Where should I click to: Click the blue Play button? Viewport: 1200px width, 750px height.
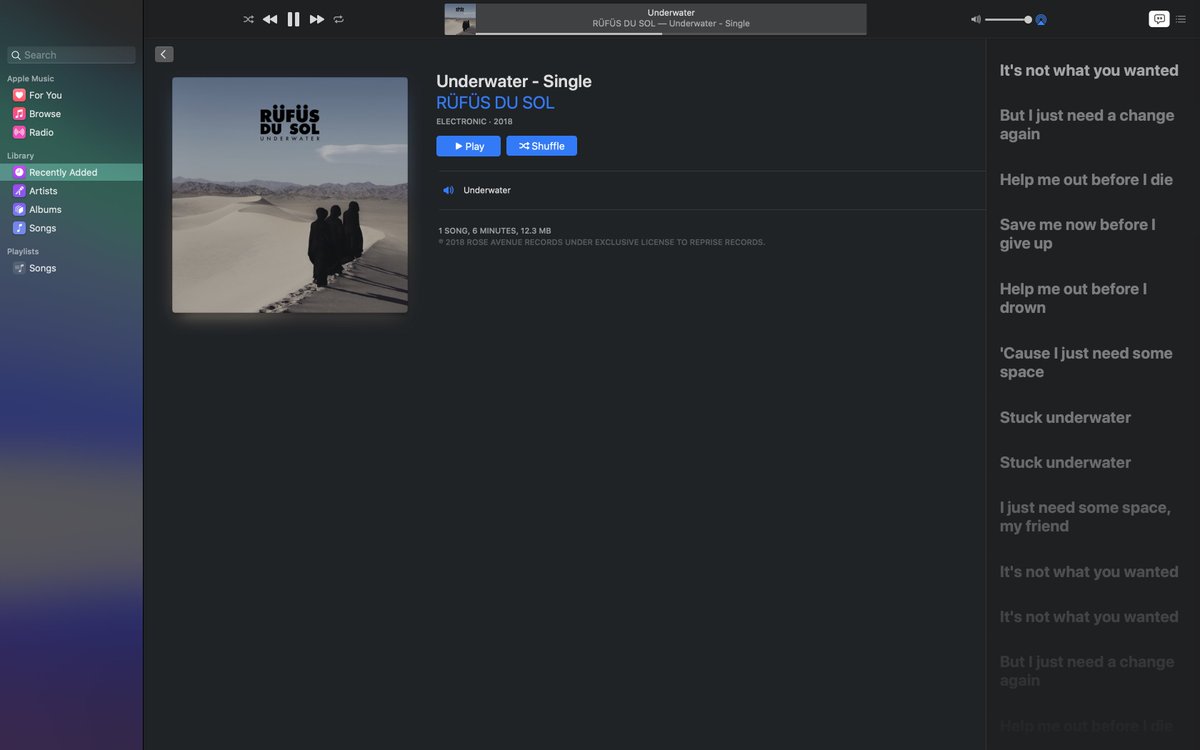[468, 146]
